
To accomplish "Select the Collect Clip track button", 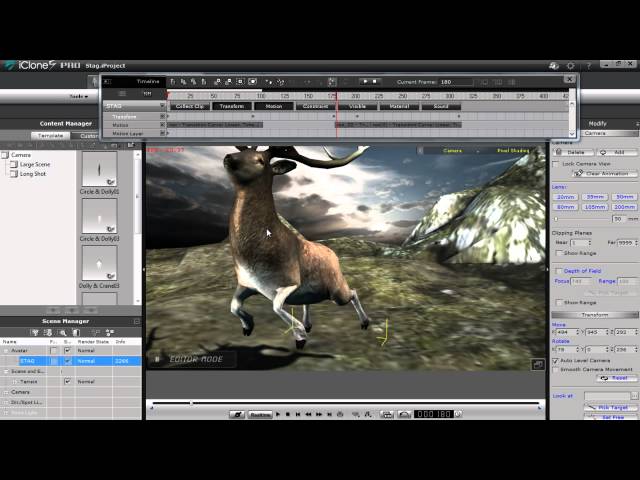I will tap(190, 107).
